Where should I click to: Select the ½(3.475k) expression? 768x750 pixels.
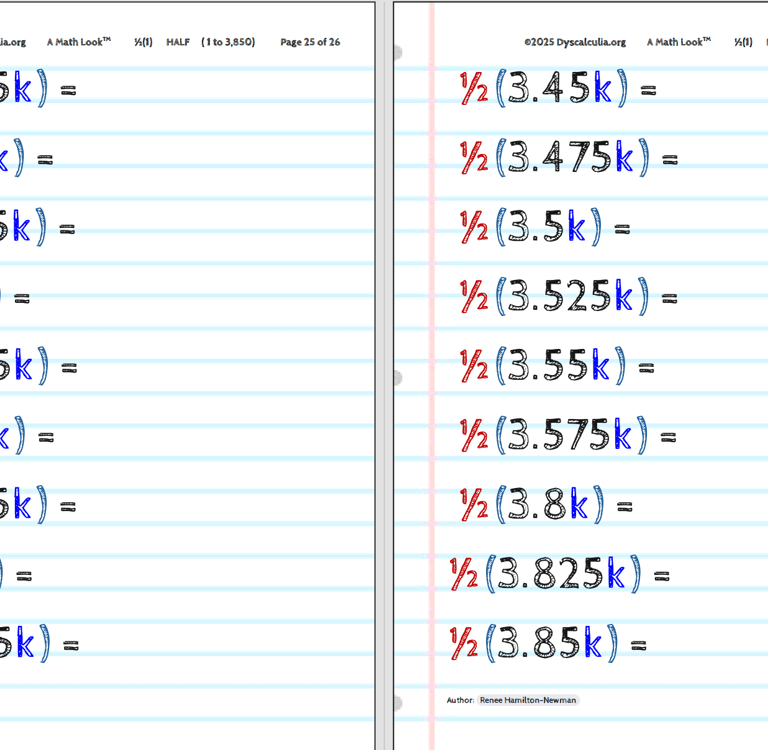(569, 158)
